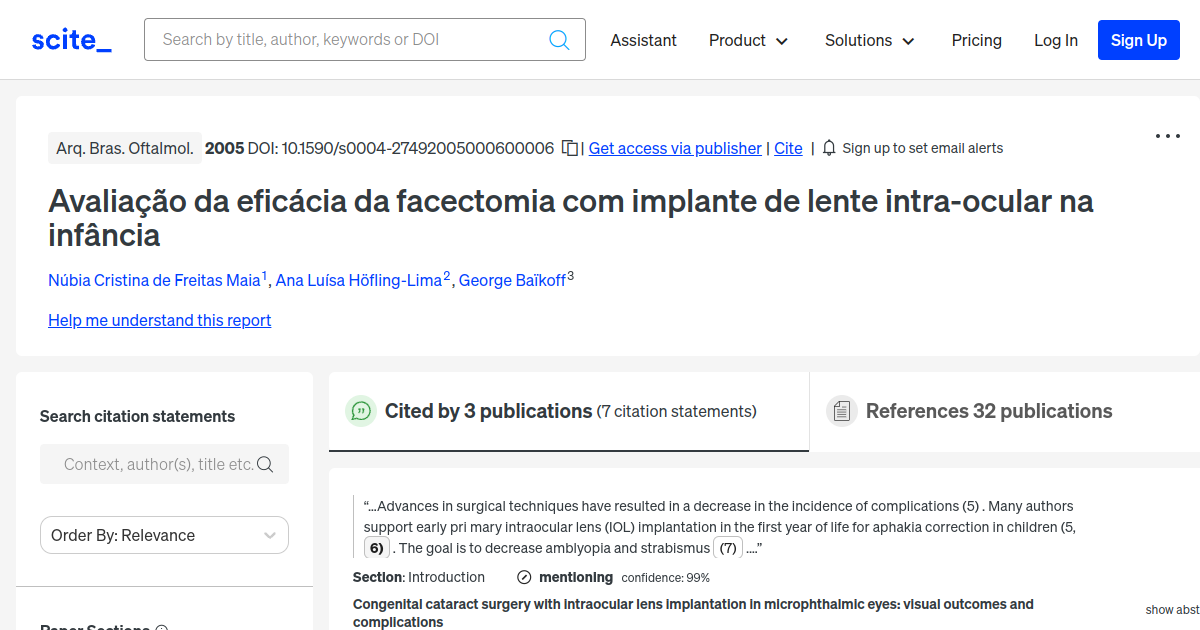Click the citation statements search magnifier icon
The image size is (1200, 630).
(x=265, y=464)
